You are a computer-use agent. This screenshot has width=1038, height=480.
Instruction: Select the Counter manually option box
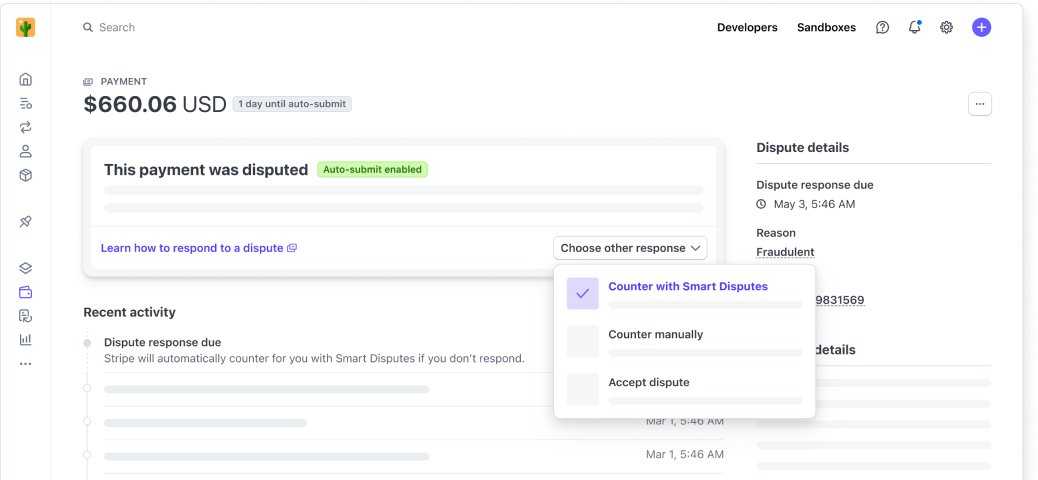coord(582,341)
